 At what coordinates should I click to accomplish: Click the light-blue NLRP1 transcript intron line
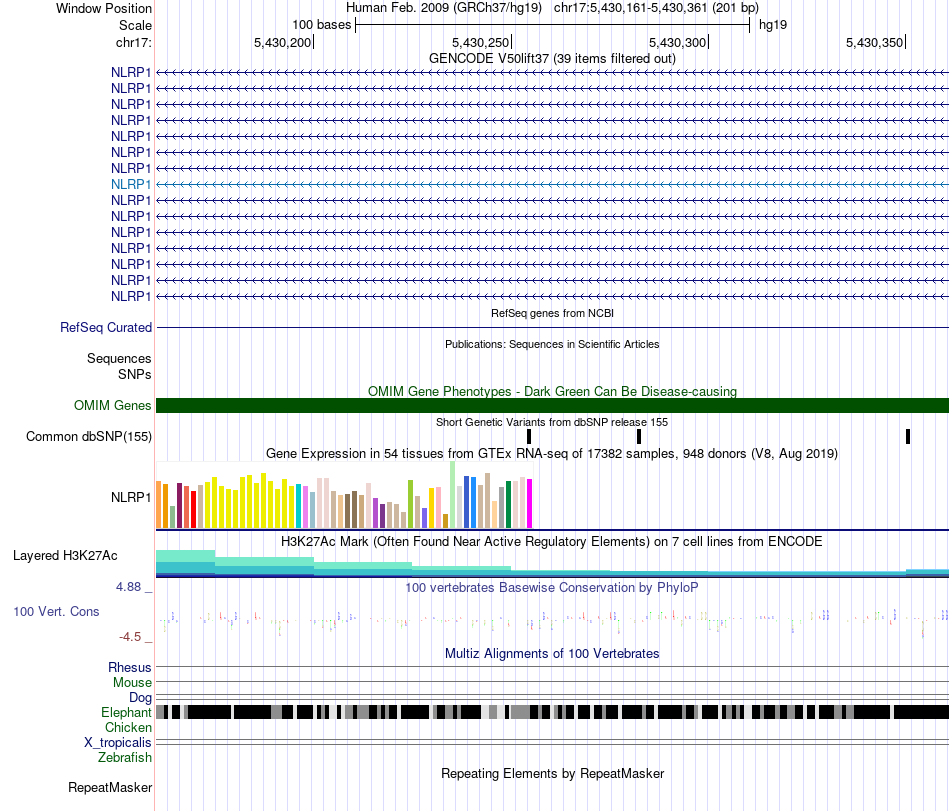[x=552, y=184]
